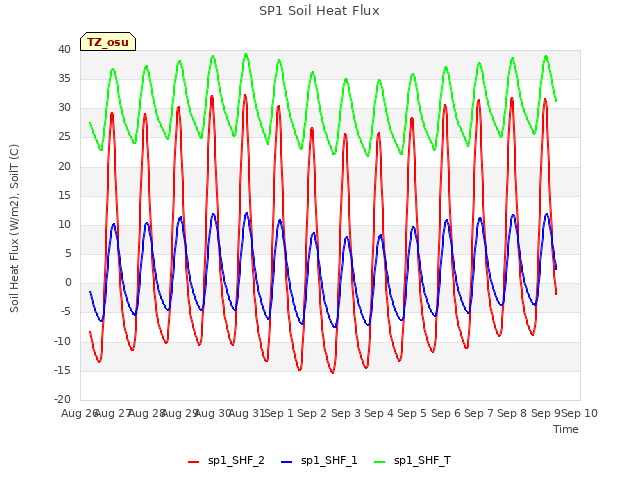Click the Sep 7 x-axis date label
Image resolution: width=640 pixels, height=480 pixels.
pyautogui.click(x=479, y=413)
